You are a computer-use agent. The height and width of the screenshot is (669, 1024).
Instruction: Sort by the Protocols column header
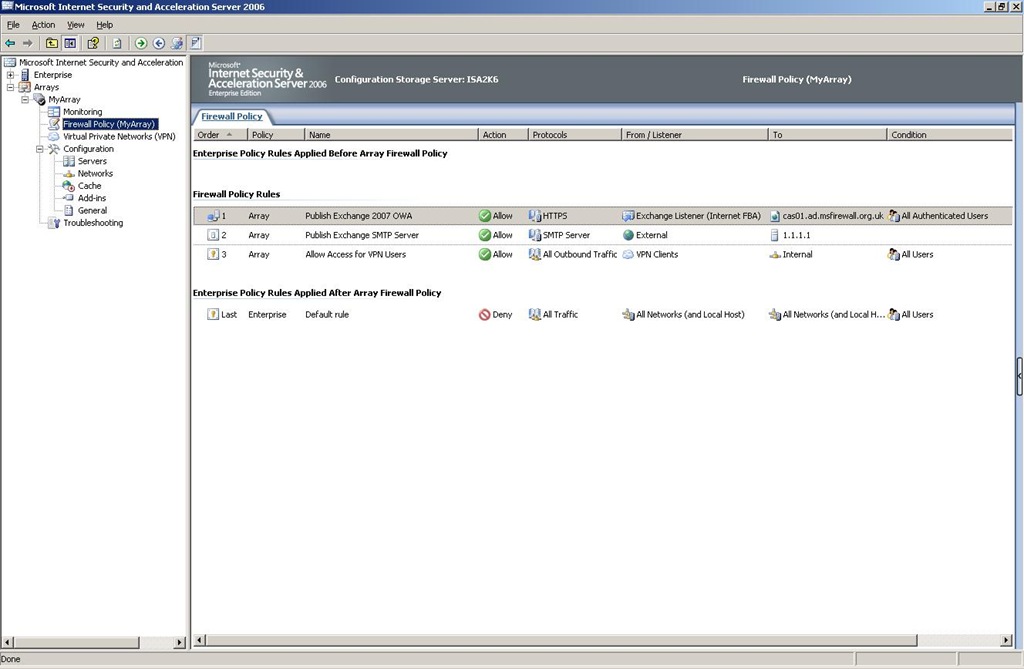click(x=575, y=135)
